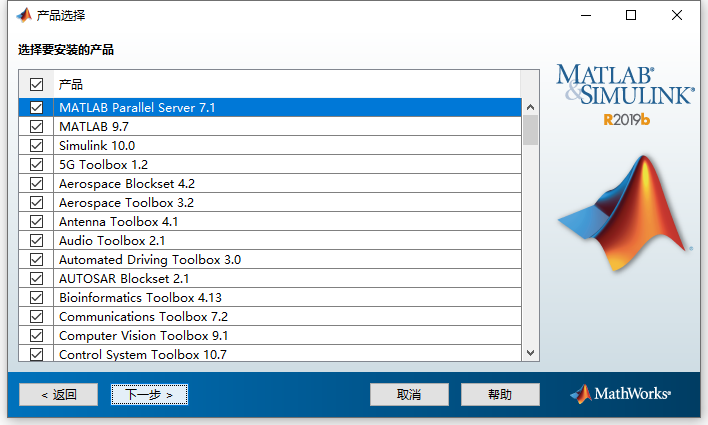Minimize the 产品选择 window
Screen dimensions: 708x425
click(586, 15)
